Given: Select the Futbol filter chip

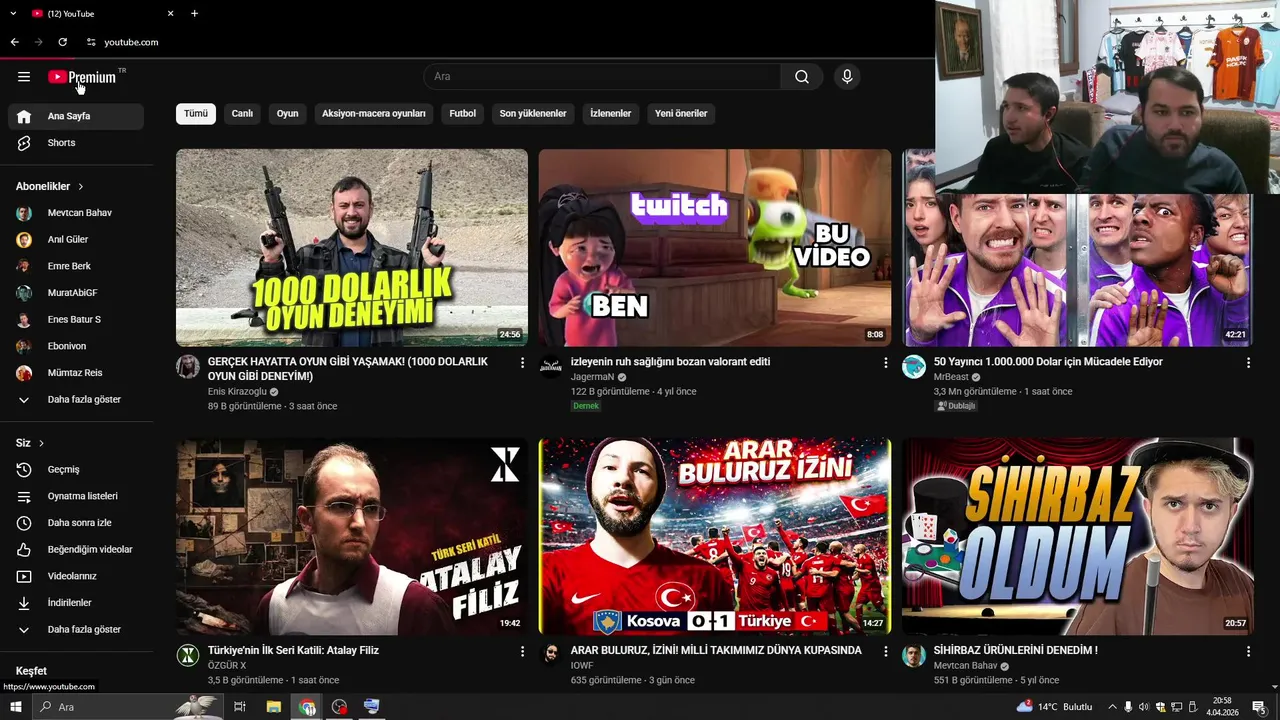Looking at the screenshot, I should 463,114.
